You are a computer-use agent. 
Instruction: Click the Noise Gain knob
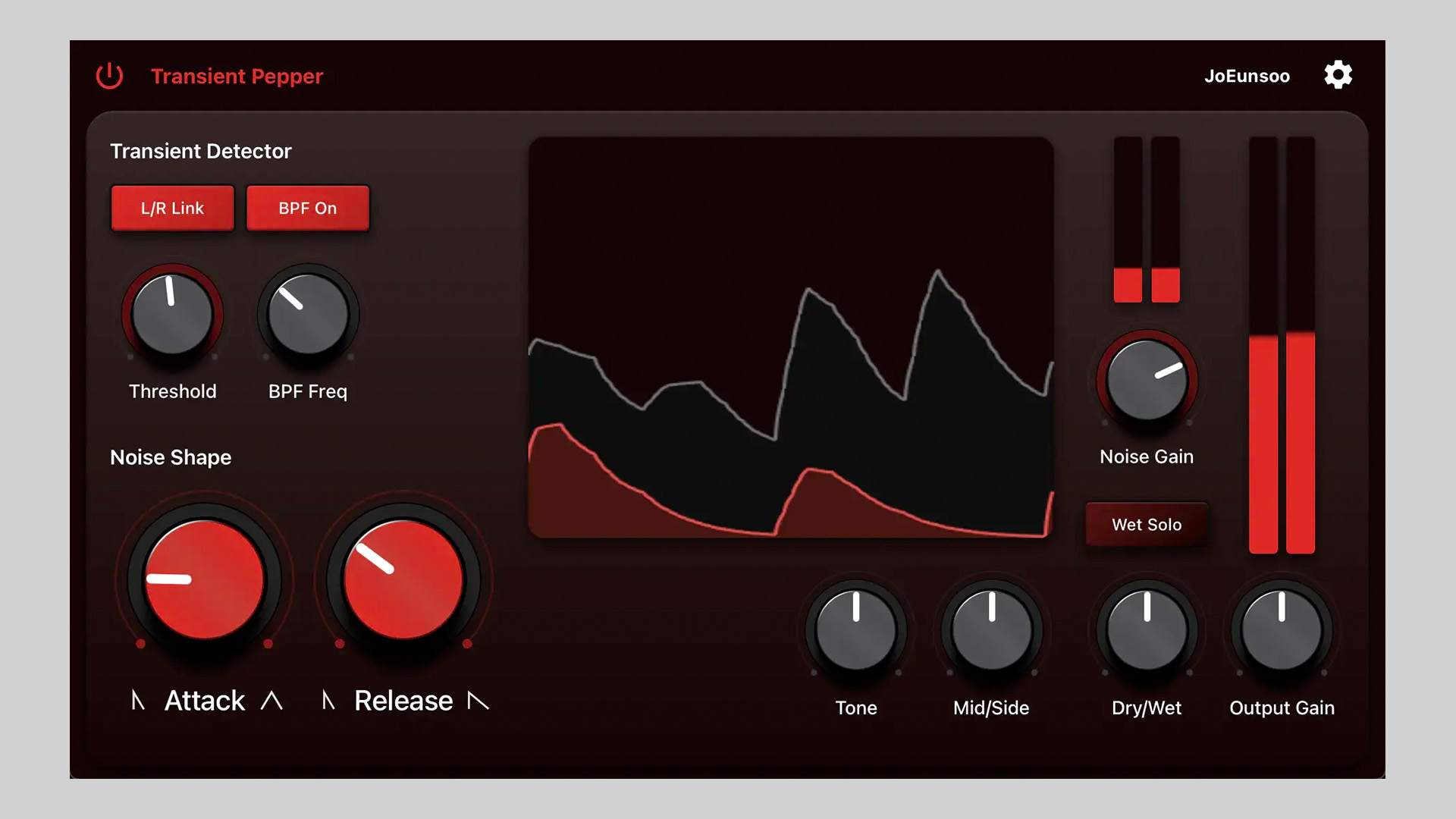tap(1147, 380)
